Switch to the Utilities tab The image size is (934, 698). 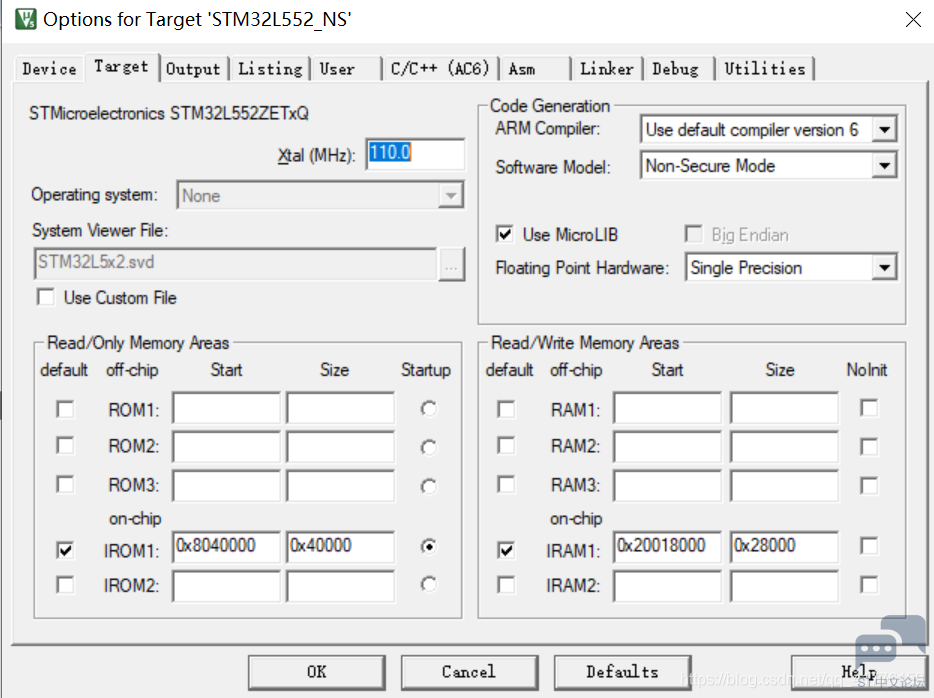tap(764, 69)
